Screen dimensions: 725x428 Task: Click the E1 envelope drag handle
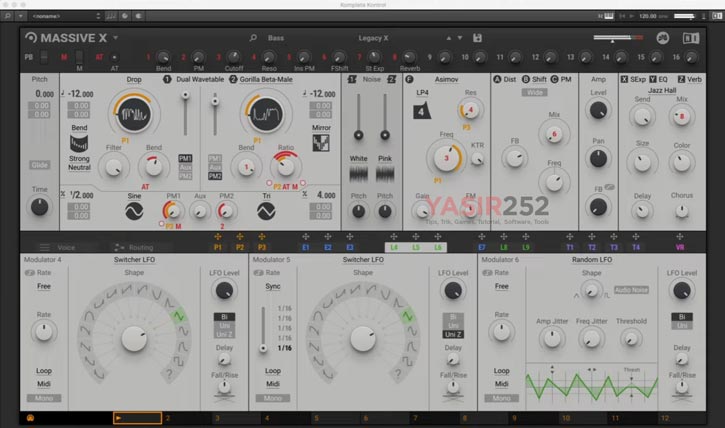coord(306,237)
